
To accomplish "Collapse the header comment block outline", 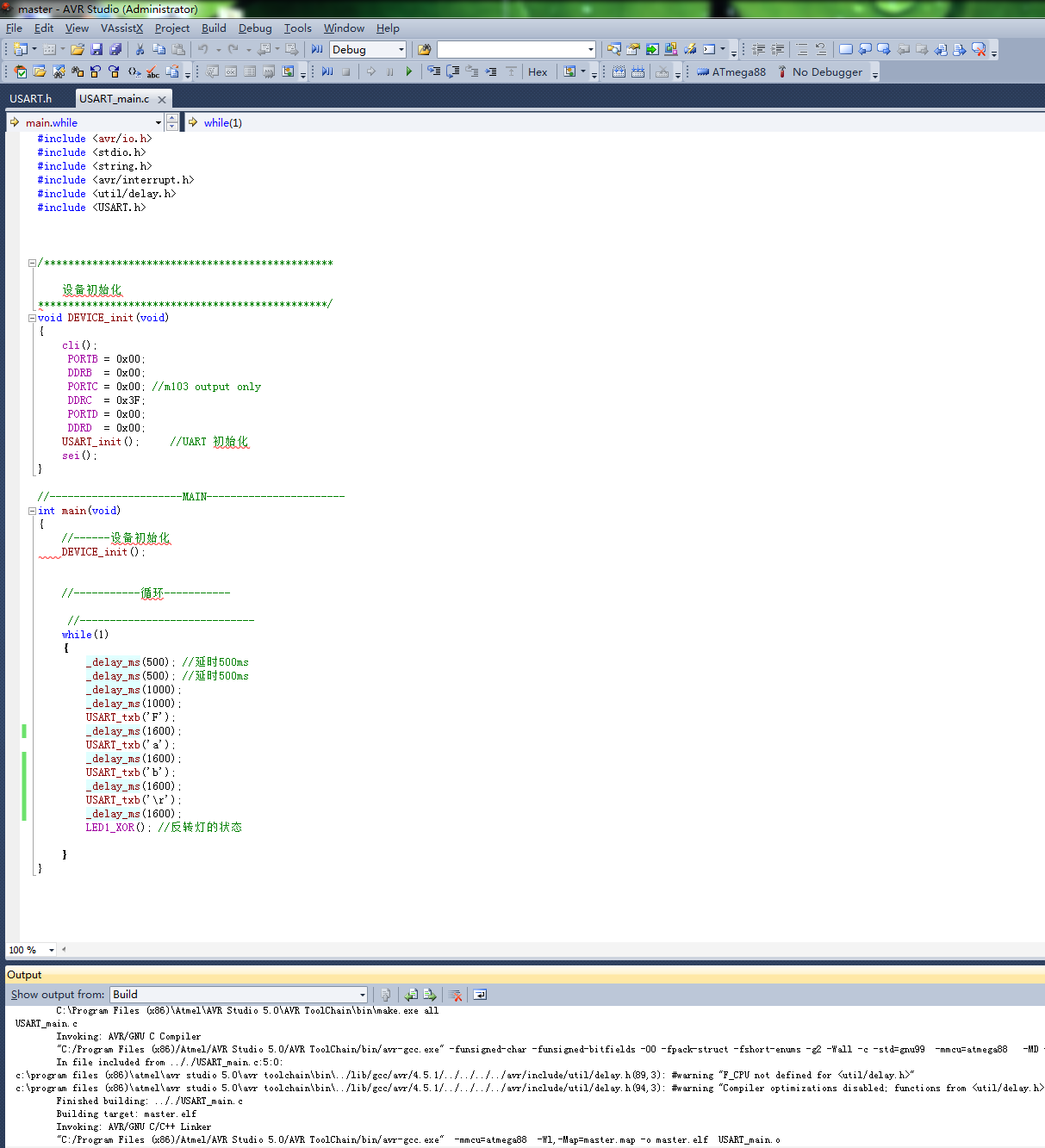I will [x=33, y=263].
